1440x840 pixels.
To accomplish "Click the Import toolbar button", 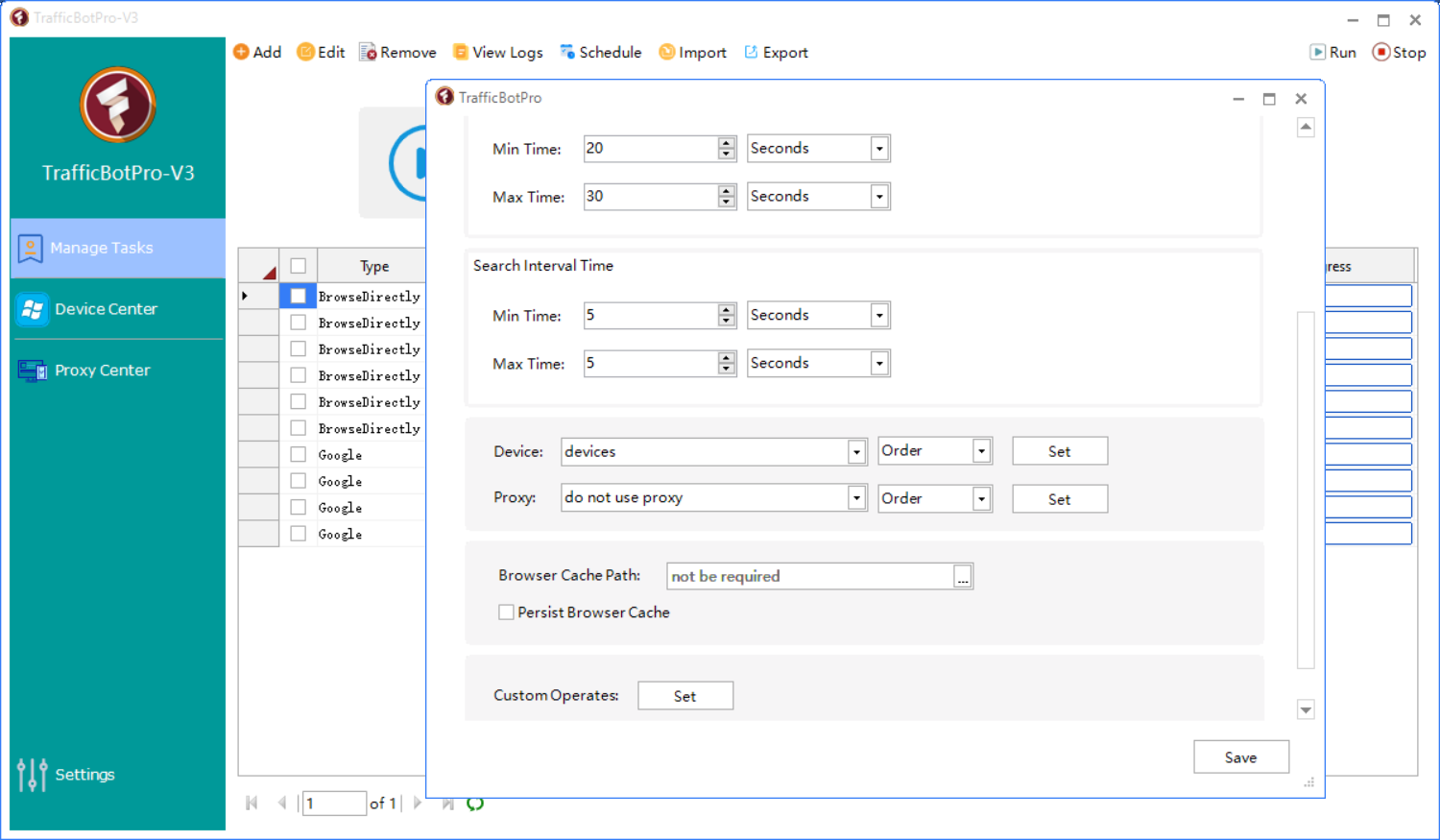I will (692, 52).
